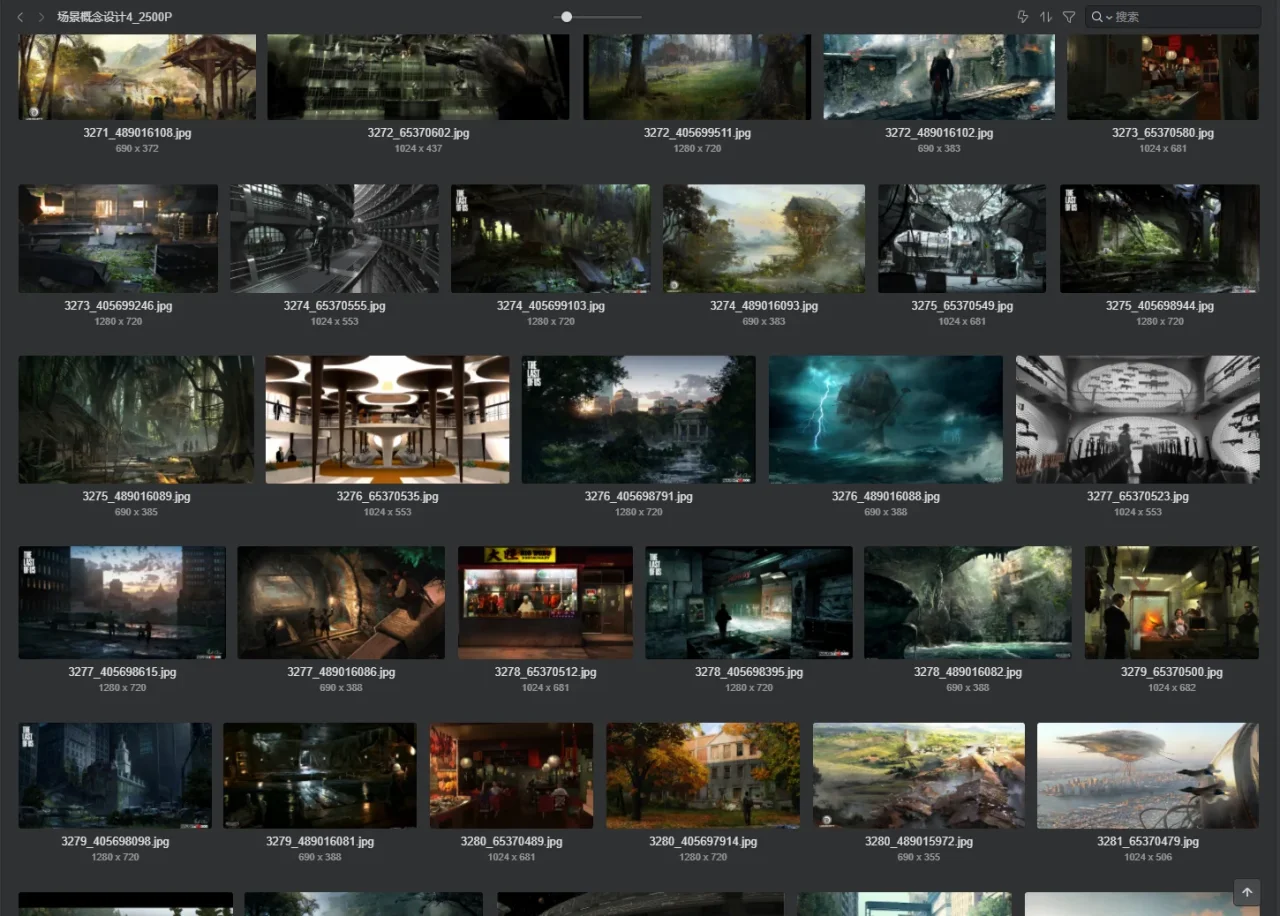The width and height of the screenshot is (1280, 916).
Task: Select thumbnail 3274_405699103.jpg
Action: point(550,238)
